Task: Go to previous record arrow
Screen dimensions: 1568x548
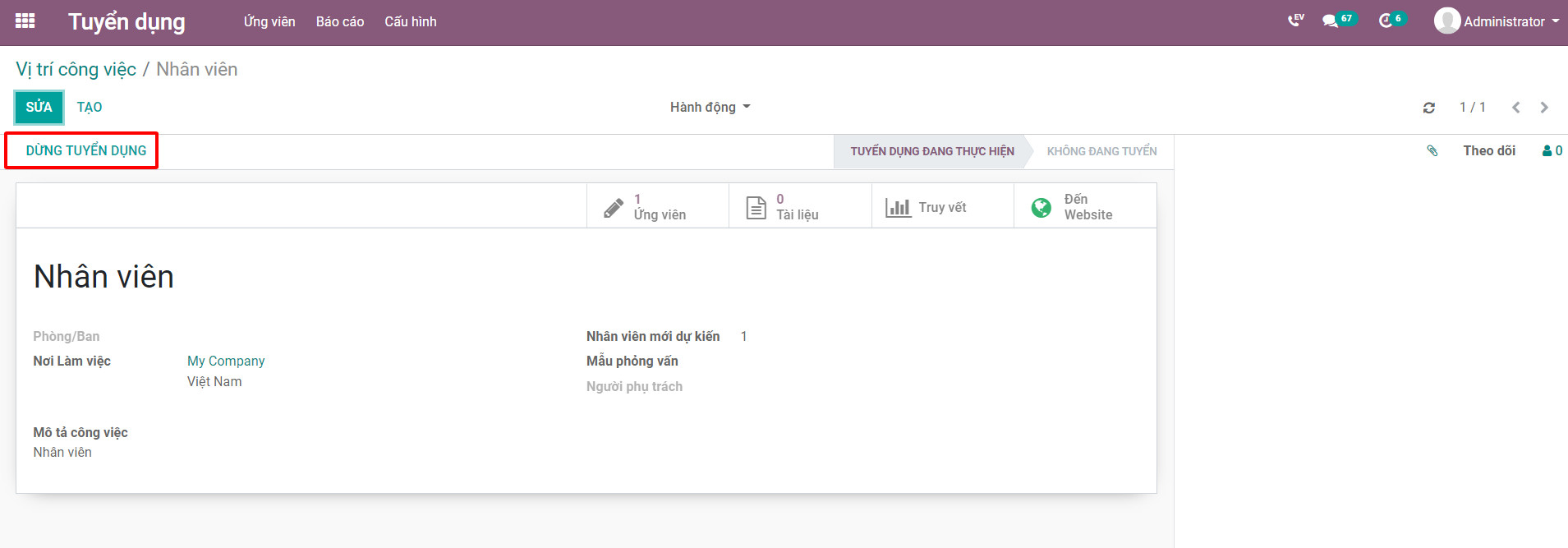Action: (x=1516, y=108)
